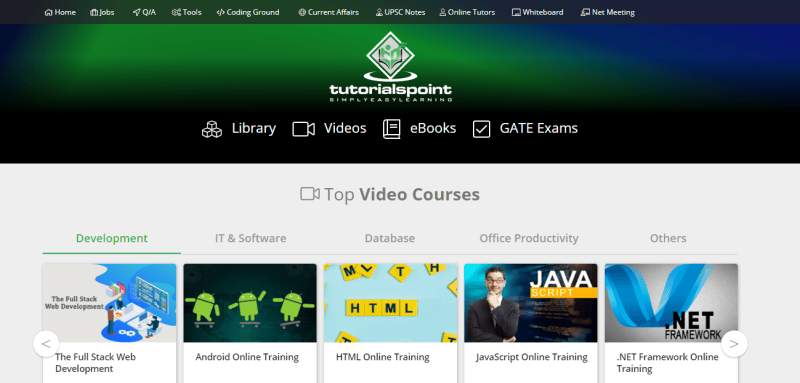
Task: Click the Jobs briefcase icon
Action: click(94, 12)
